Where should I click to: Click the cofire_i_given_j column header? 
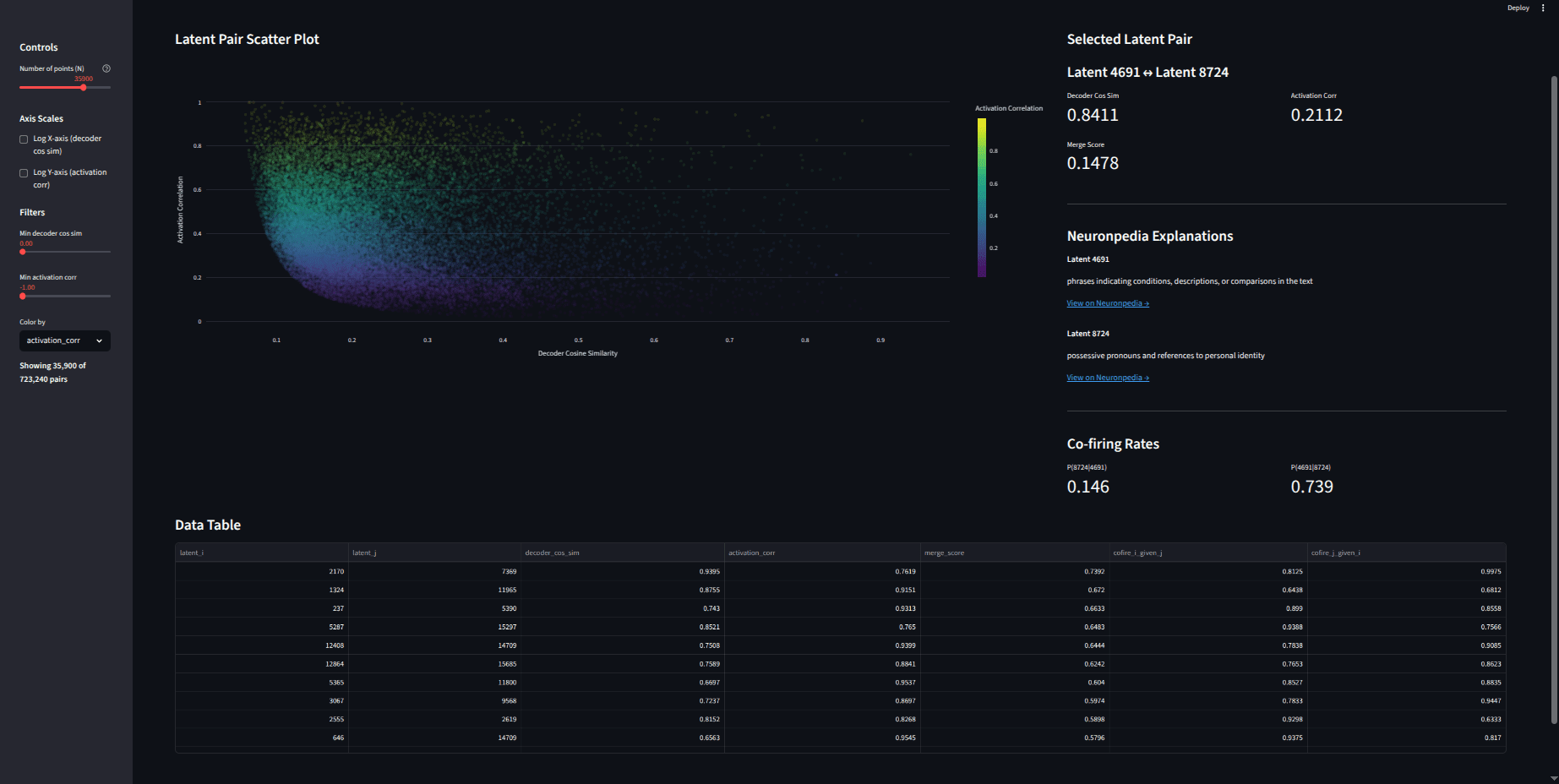[1208, 553]
